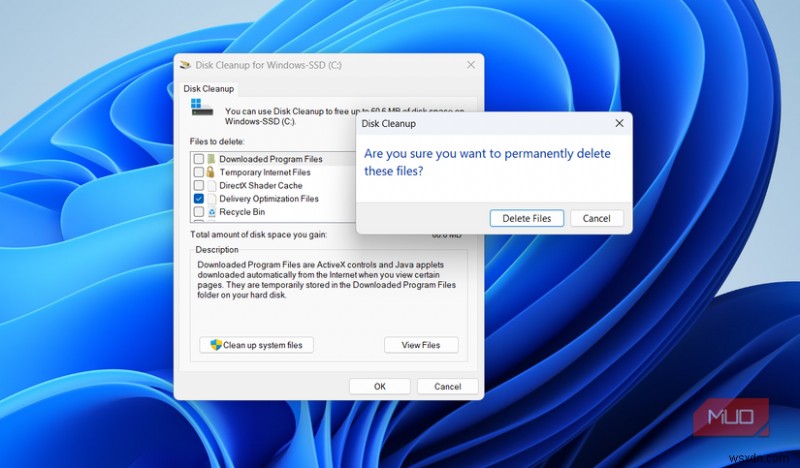
Task: Click the Description group label
Action: pyautogui.click(x=217, y=250)
